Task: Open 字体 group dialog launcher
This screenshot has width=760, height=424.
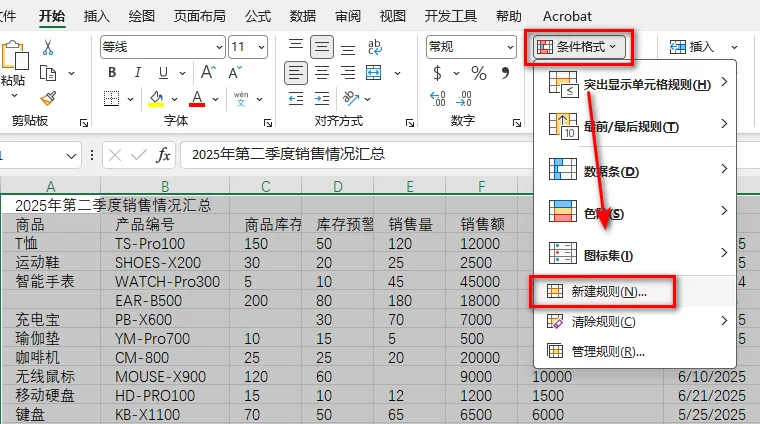Action: click(268, 123)
